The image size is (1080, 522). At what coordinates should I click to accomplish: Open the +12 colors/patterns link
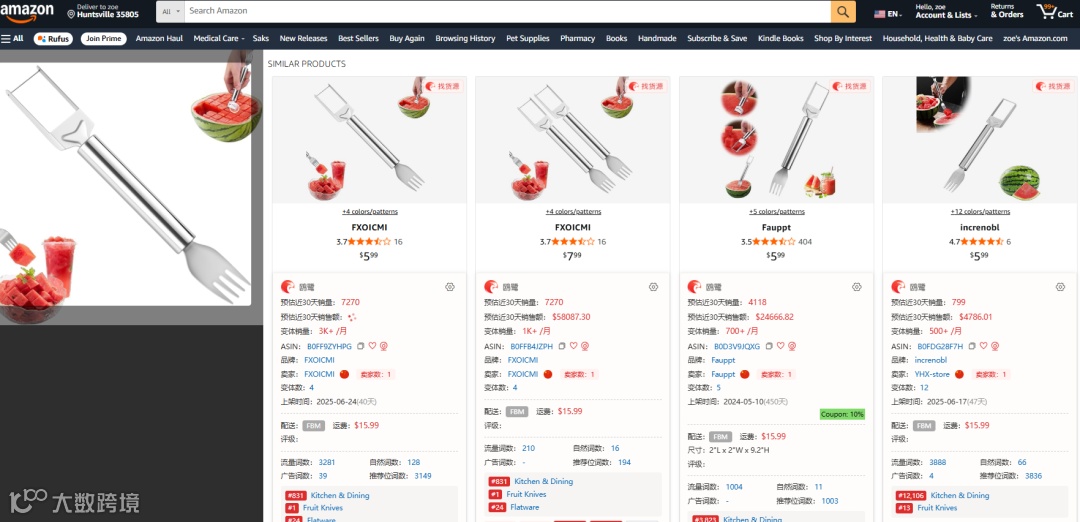tap(981, 211)
